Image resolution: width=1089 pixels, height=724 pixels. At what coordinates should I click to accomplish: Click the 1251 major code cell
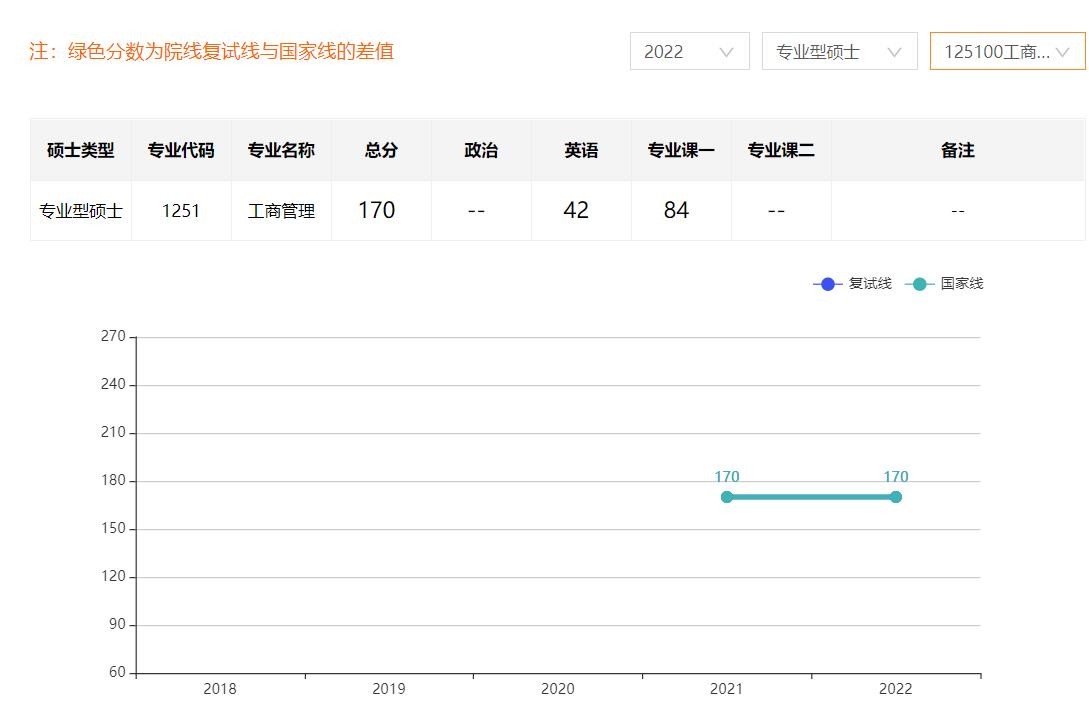point(181,211)
